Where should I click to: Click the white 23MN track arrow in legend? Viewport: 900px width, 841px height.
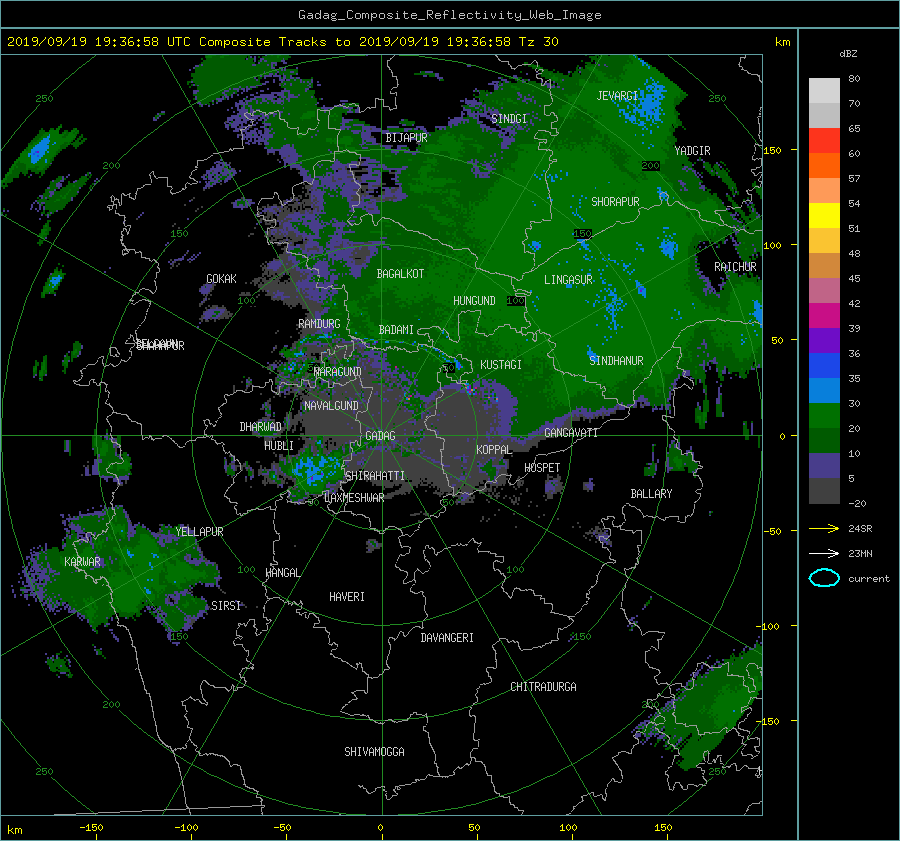coord(824,553)
